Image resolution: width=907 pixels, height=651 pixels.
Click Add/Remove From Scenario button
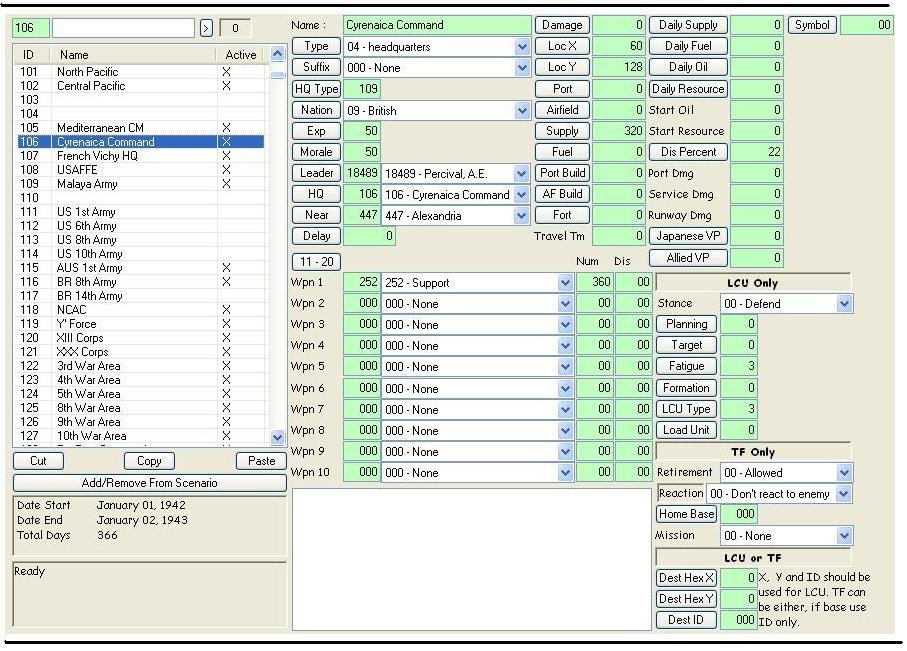point(150,483)
